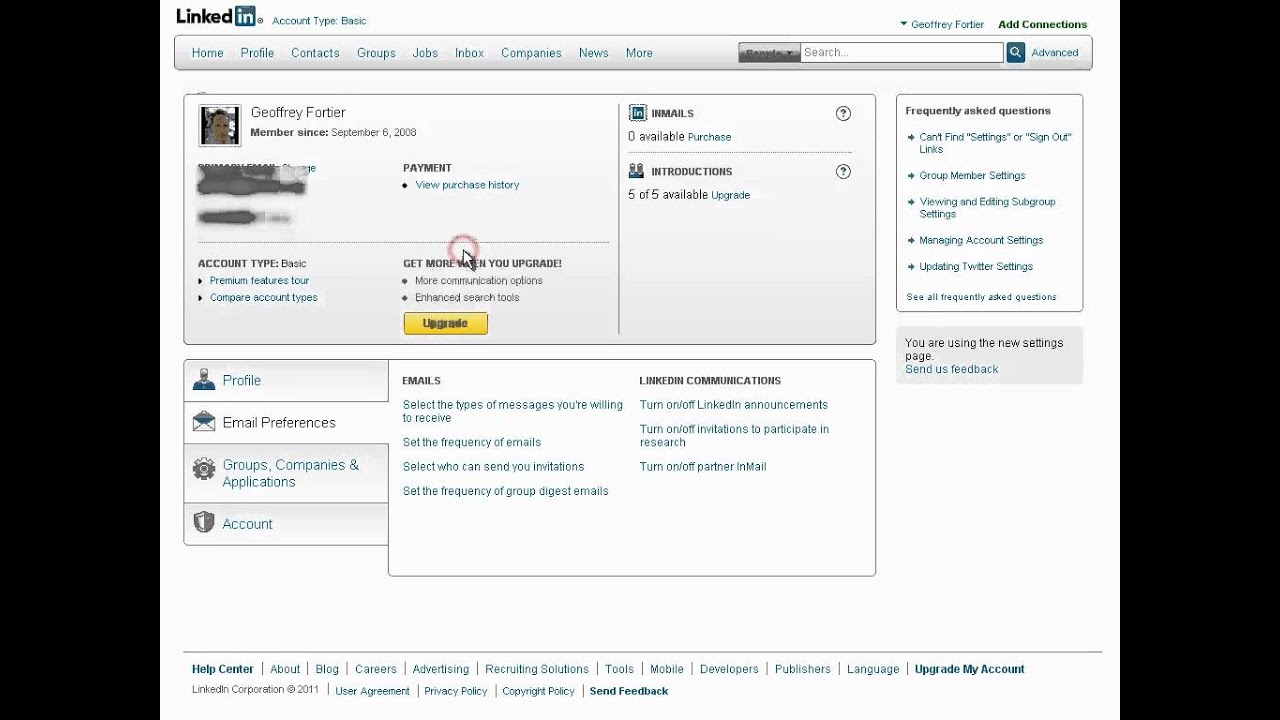Viewport: 1280px width, 720px height.
Task: Click Send Feedback in footer
Action: click(629, 691)
